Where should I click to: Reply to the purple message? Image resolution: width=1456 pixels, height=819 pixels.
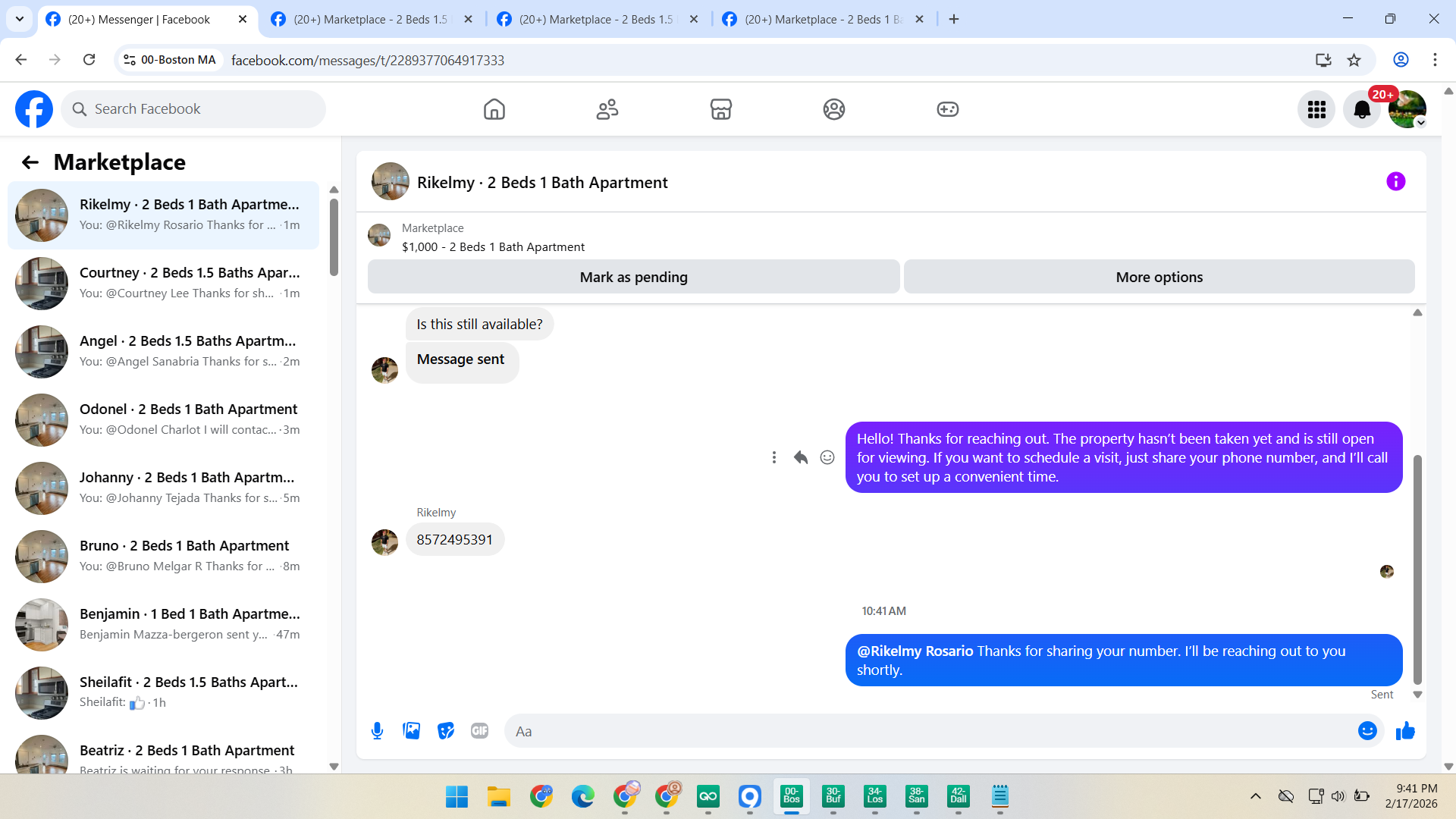click(800, 457)
